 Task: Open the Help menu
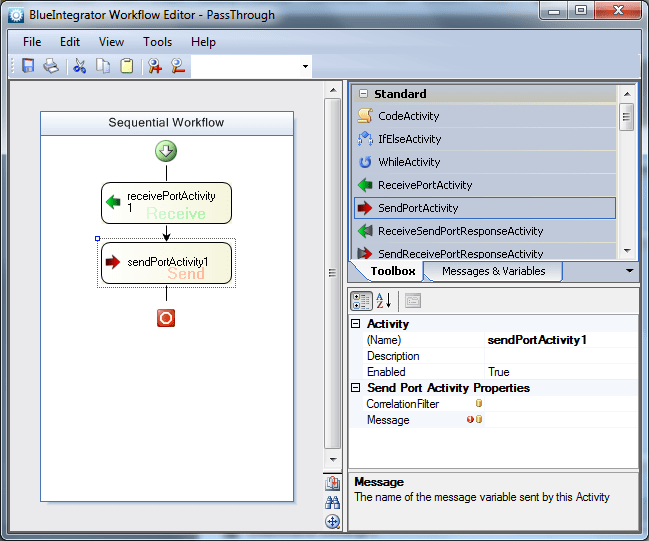pos(203,42)
